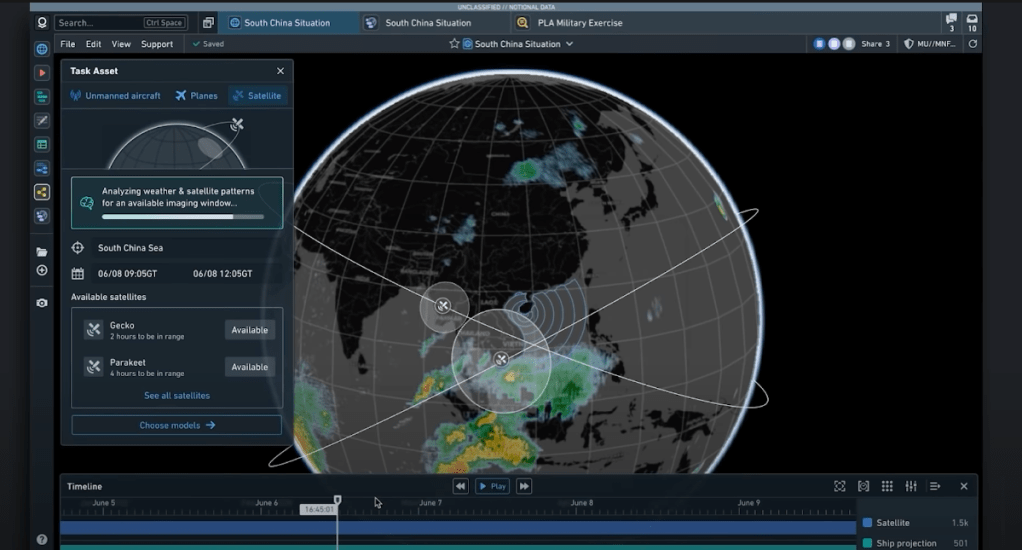
Task: Click the globe map icon in the sidebar
Action: pos(42,49)
